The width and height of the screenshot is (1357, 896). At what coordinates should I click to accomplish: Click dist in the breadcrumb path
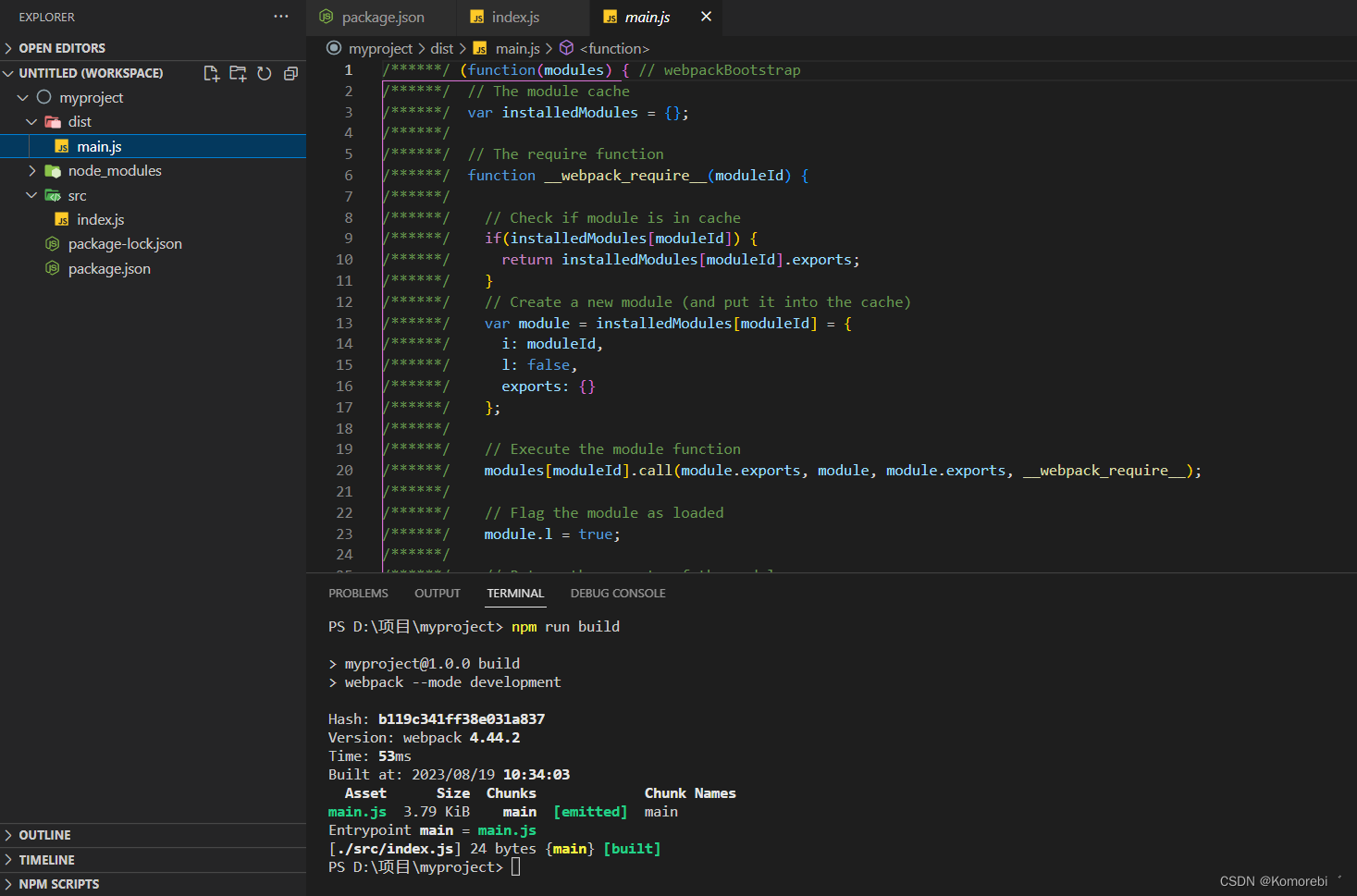tap(442, 49)
